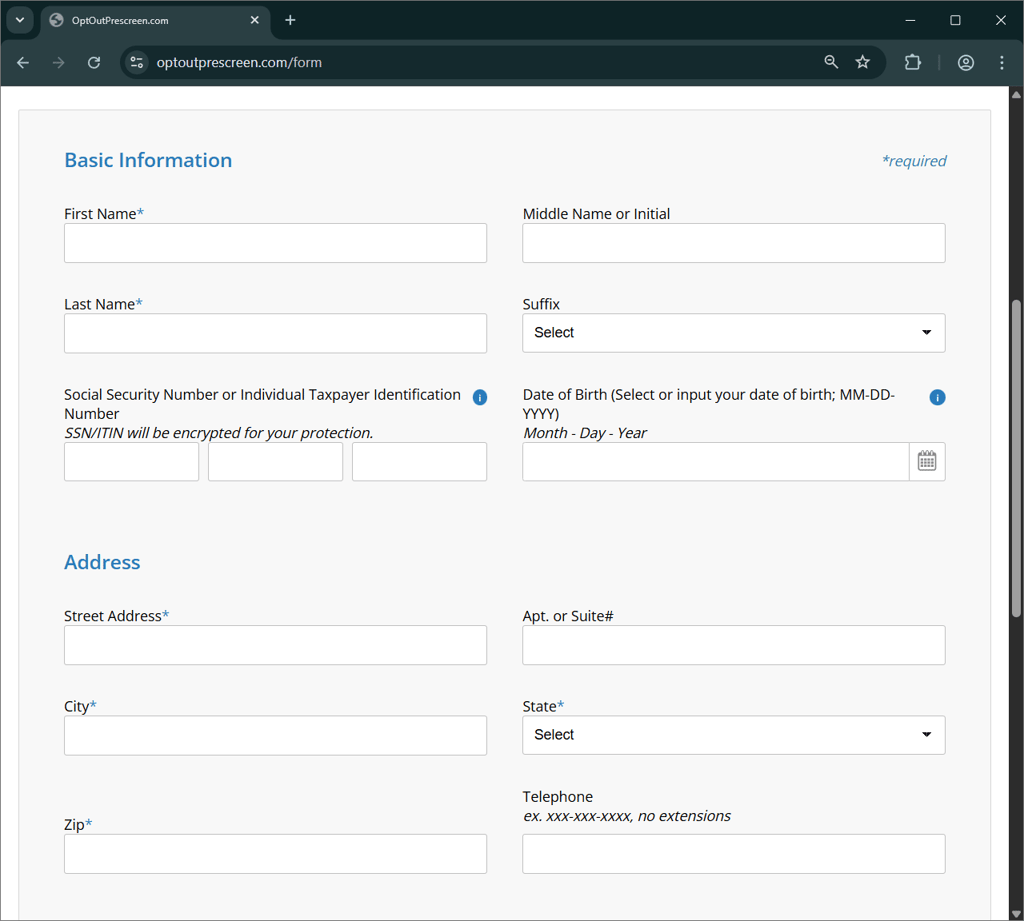Maximize the browser window

click(x=955, y=20)
